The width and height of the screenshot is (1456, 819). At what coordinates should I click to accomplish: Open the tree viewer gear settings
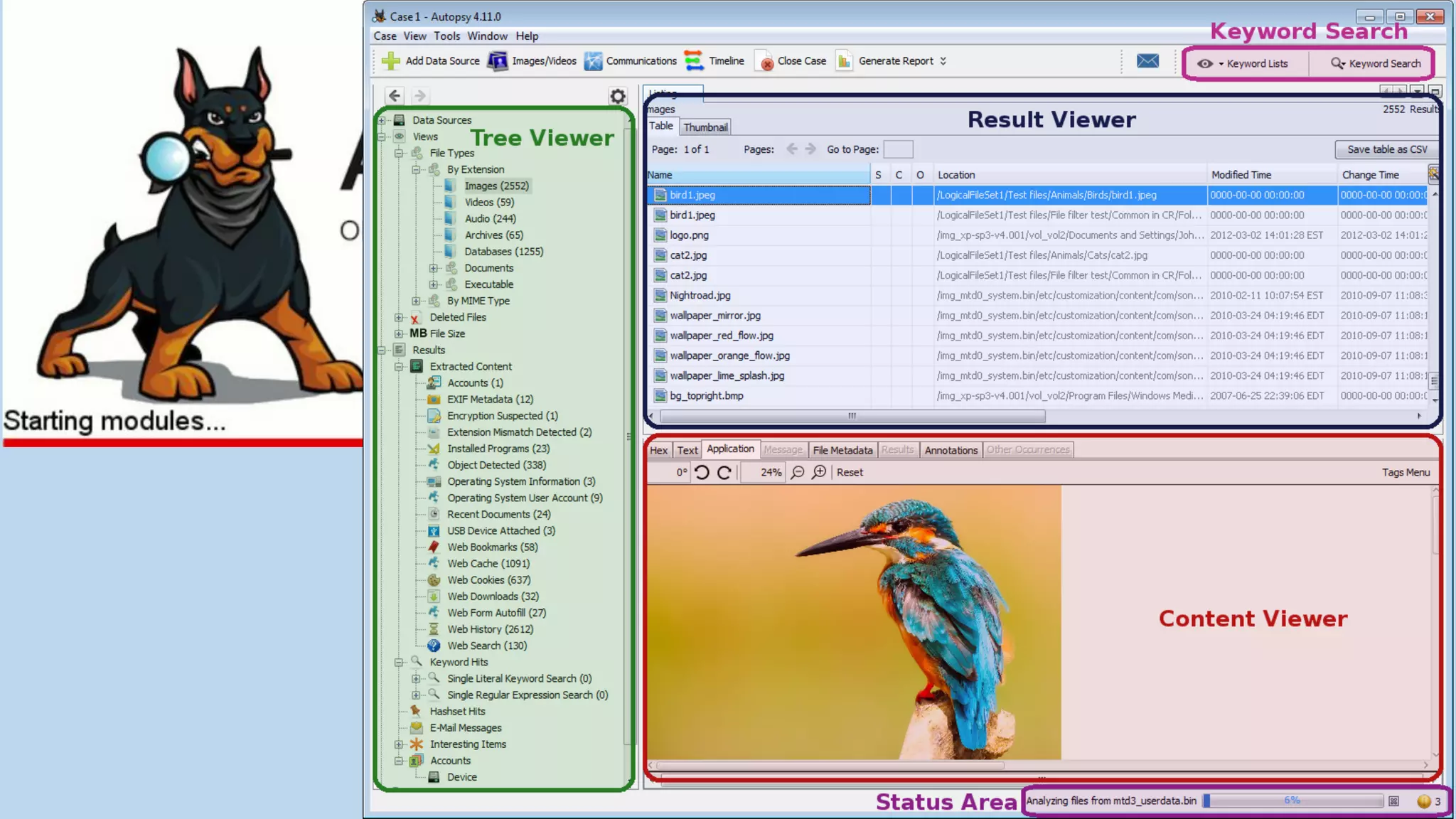click(x=618, y=96)
